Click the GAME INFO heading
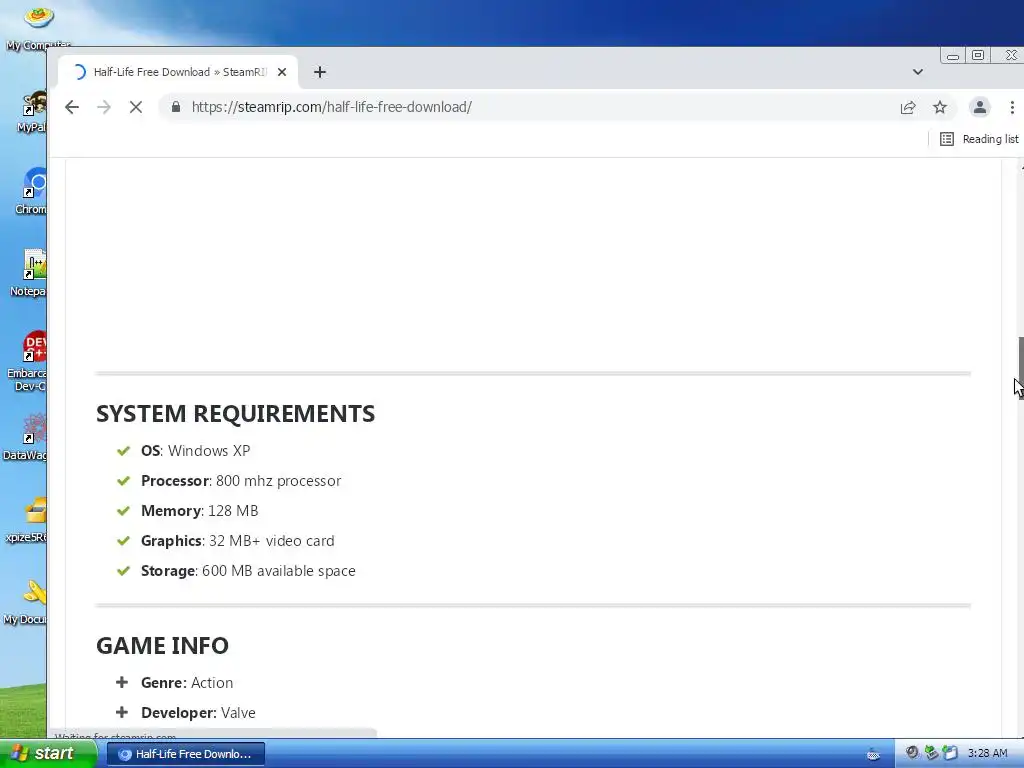This screenshot has height=768, width=1024. (163, 646)
